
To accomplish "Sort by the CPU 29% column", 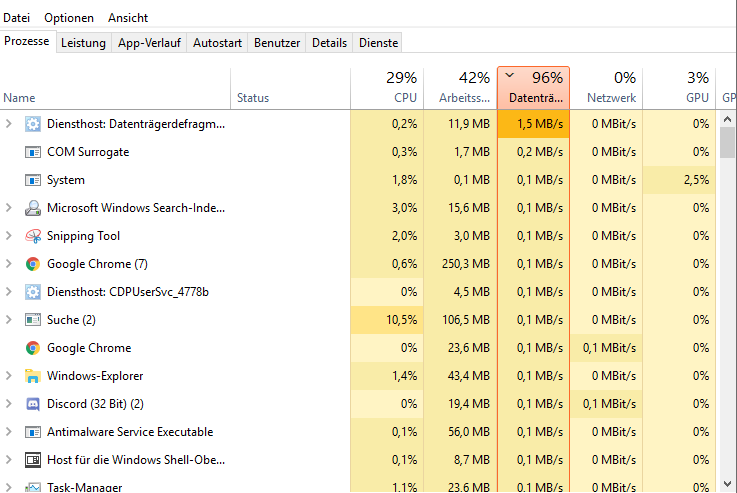I will [x=387, y=89].
